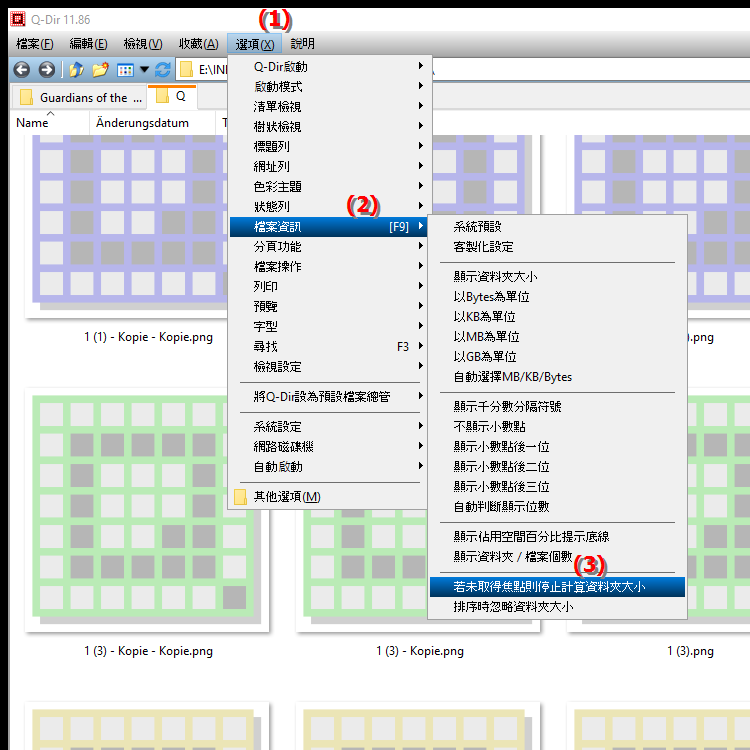Screen dimensions: 750x750
Task: Open the view mode grid icon
Action: click(x=125, y=70)
